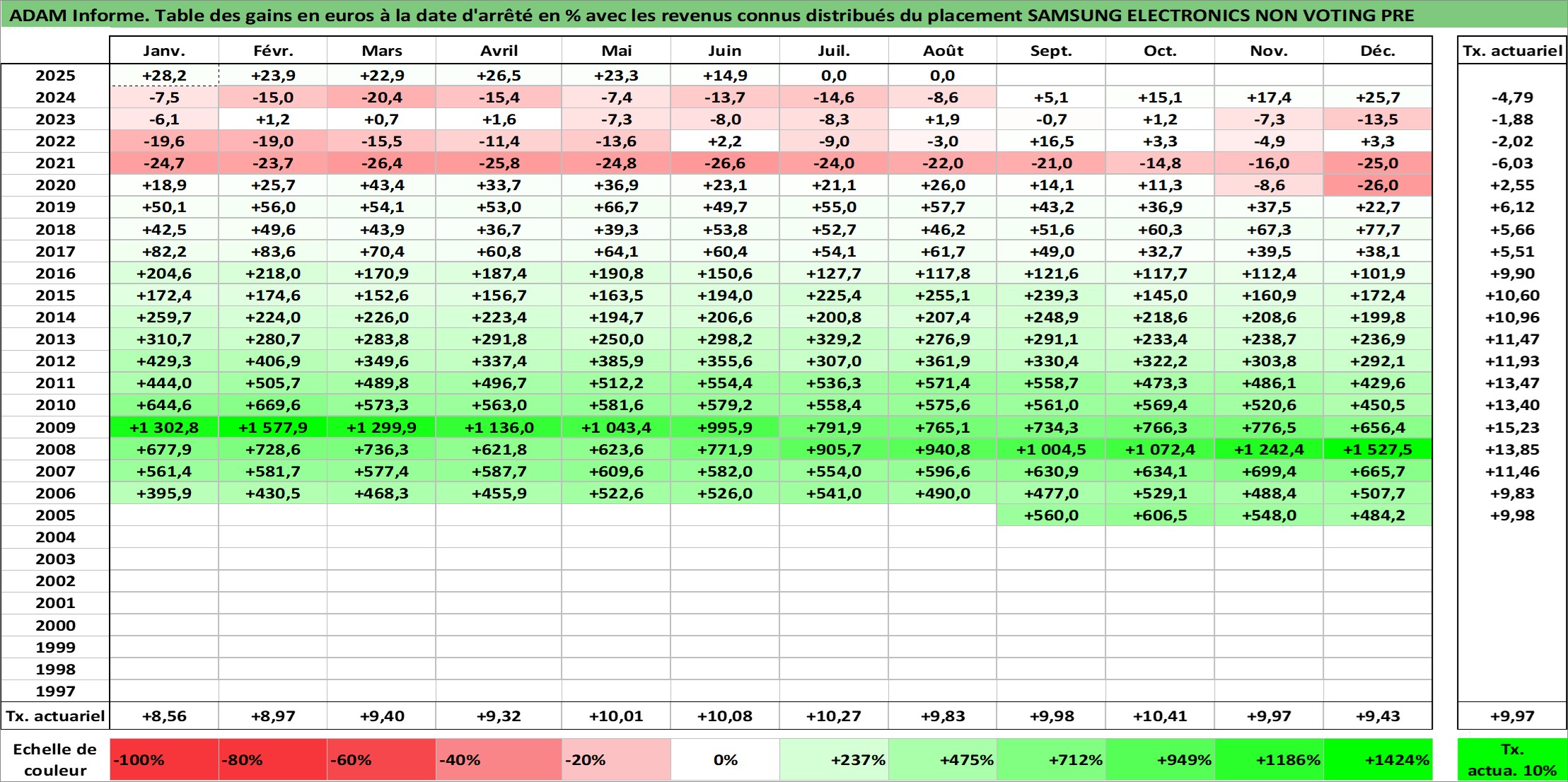This screenshot has height=782, width=1568.
Task: Select the cell showing -26,6
Action: coord(725,163)
